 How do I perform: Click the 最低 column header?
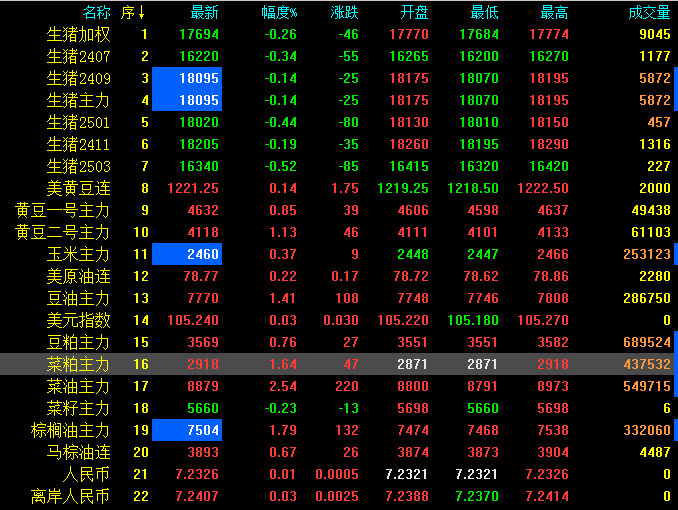(x=484, y=13)
